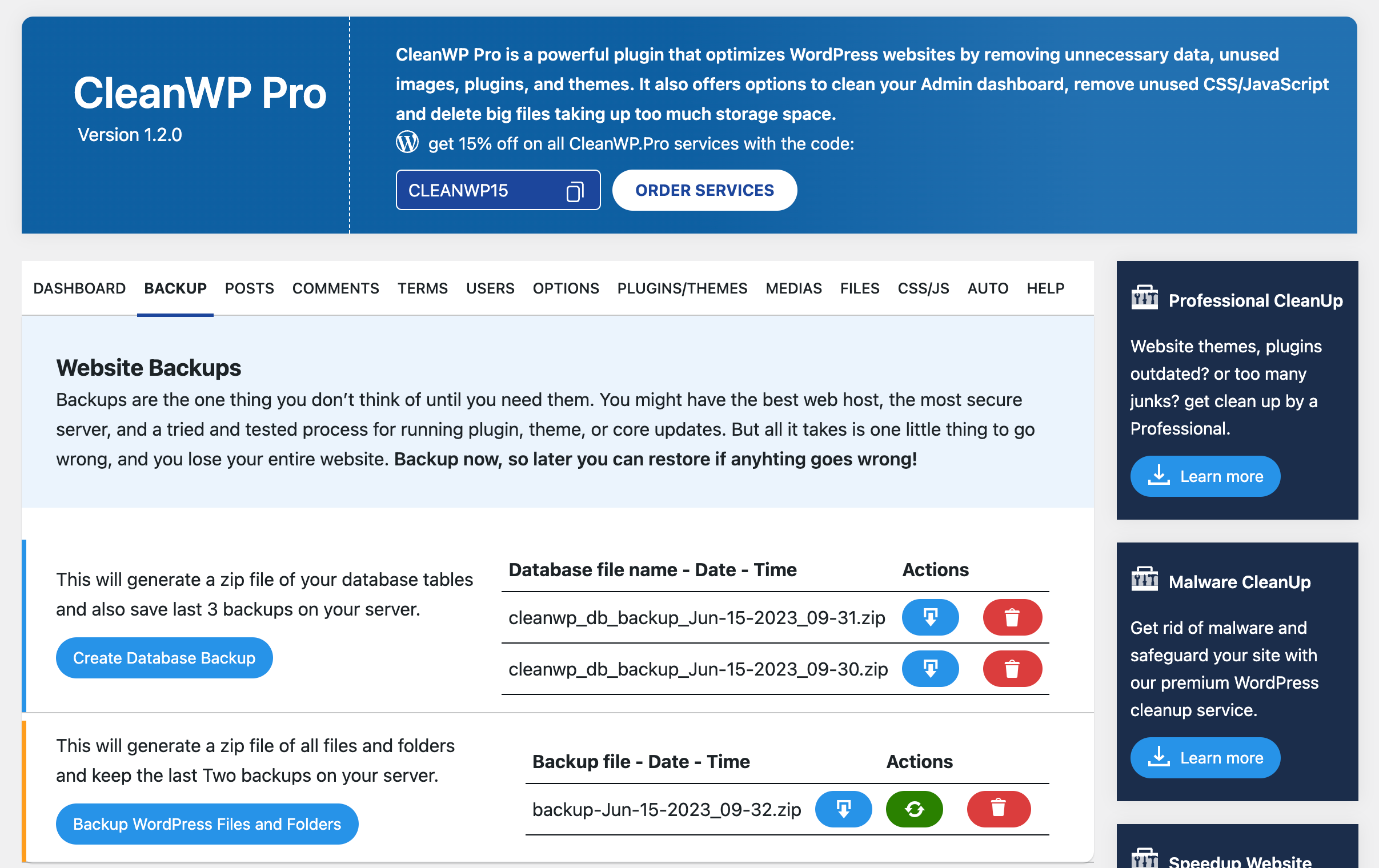This screenshot has width=1379, height=868.
Task: Open the AUTO tab
Action: [x=988, y=288]
